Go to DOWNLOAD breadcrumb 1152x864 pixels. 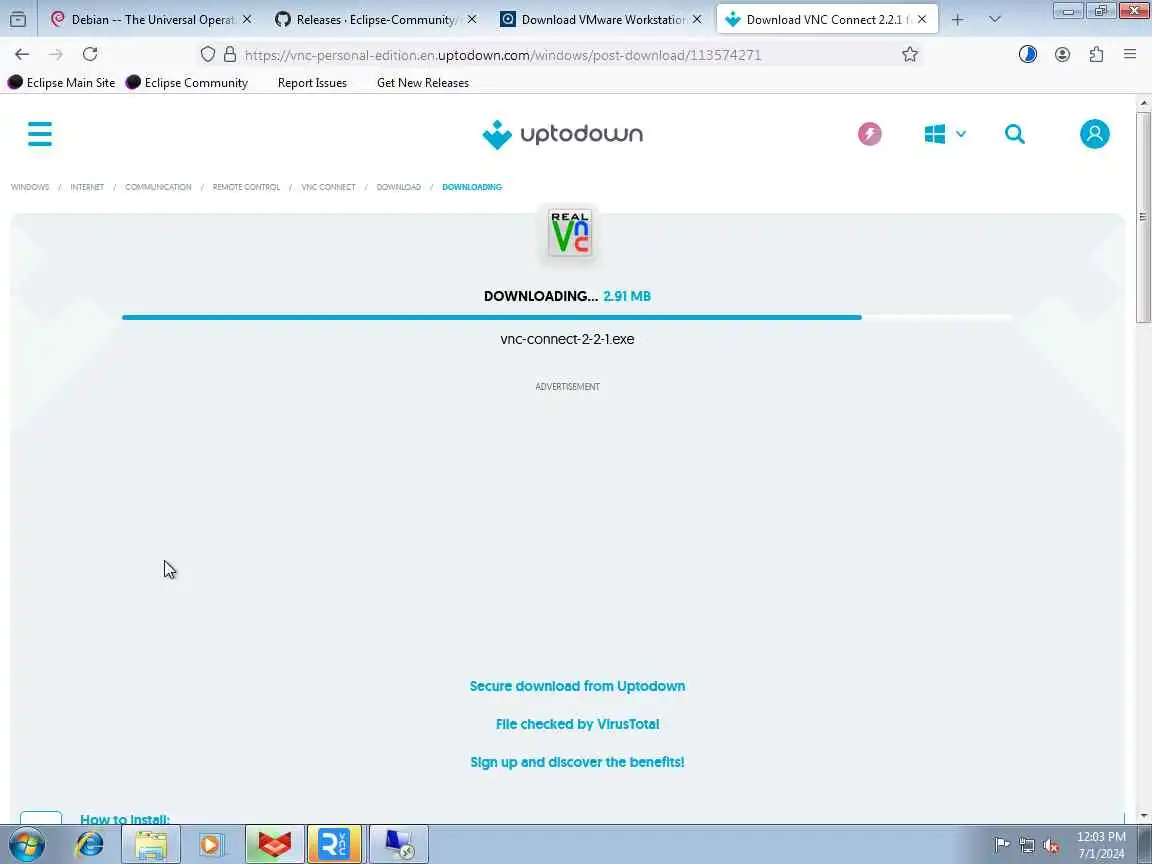click(399, 187)
